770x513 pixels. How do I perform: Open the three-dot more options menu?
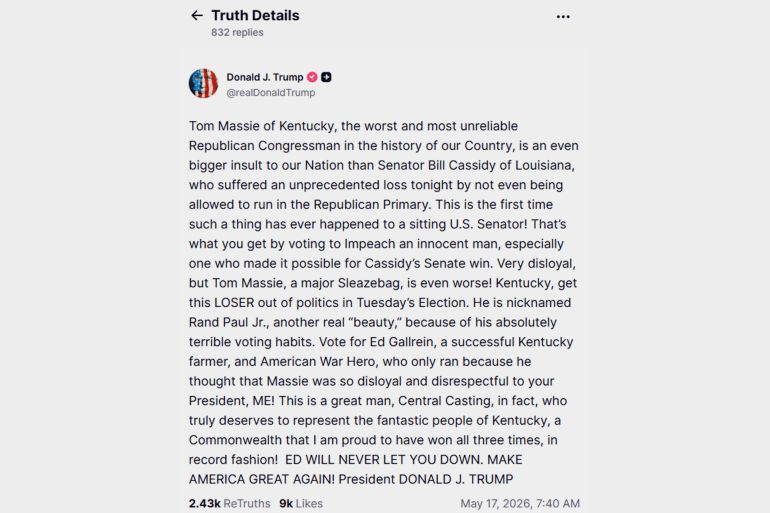pos(563,17)
